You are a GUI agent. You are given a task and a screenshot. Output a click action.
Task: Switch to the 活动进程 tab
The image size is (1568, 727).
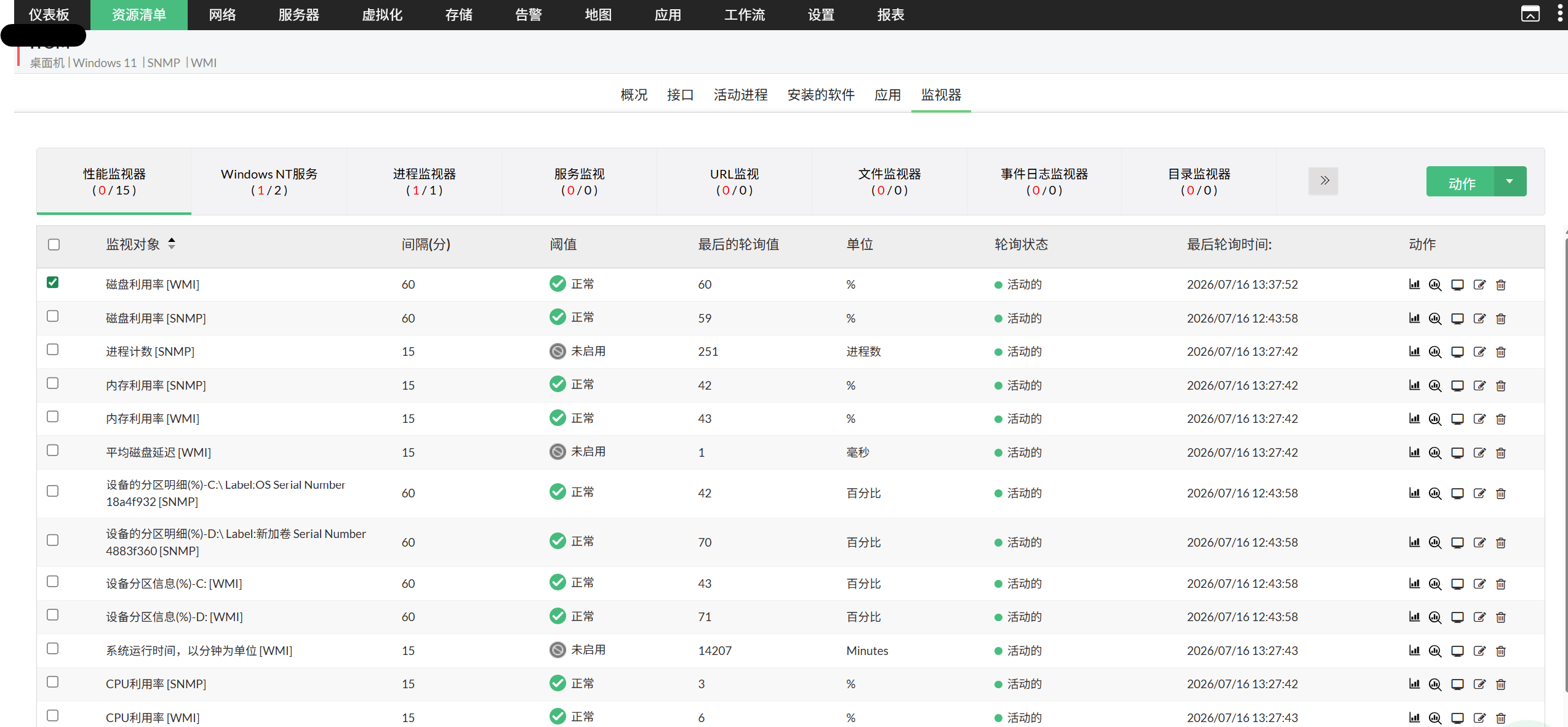(740, 95)
